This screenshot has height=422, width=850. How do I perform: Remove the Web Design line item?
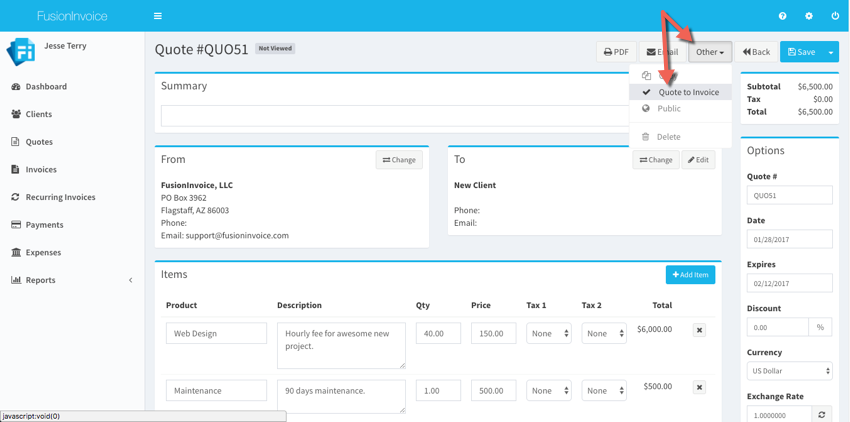point(699,330)
